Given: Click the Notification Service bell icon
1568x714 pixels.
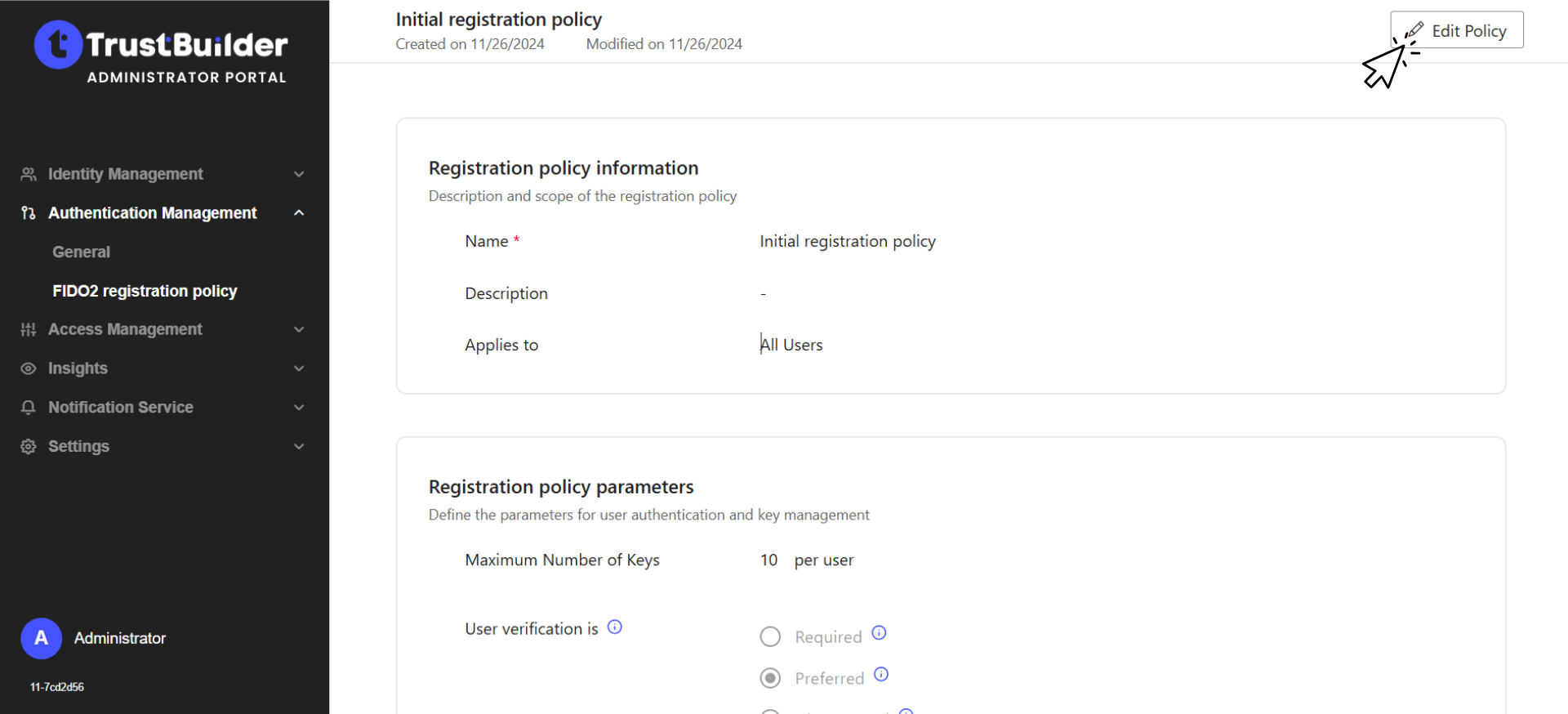Looking at the screenshot, I should pos(29,408).
